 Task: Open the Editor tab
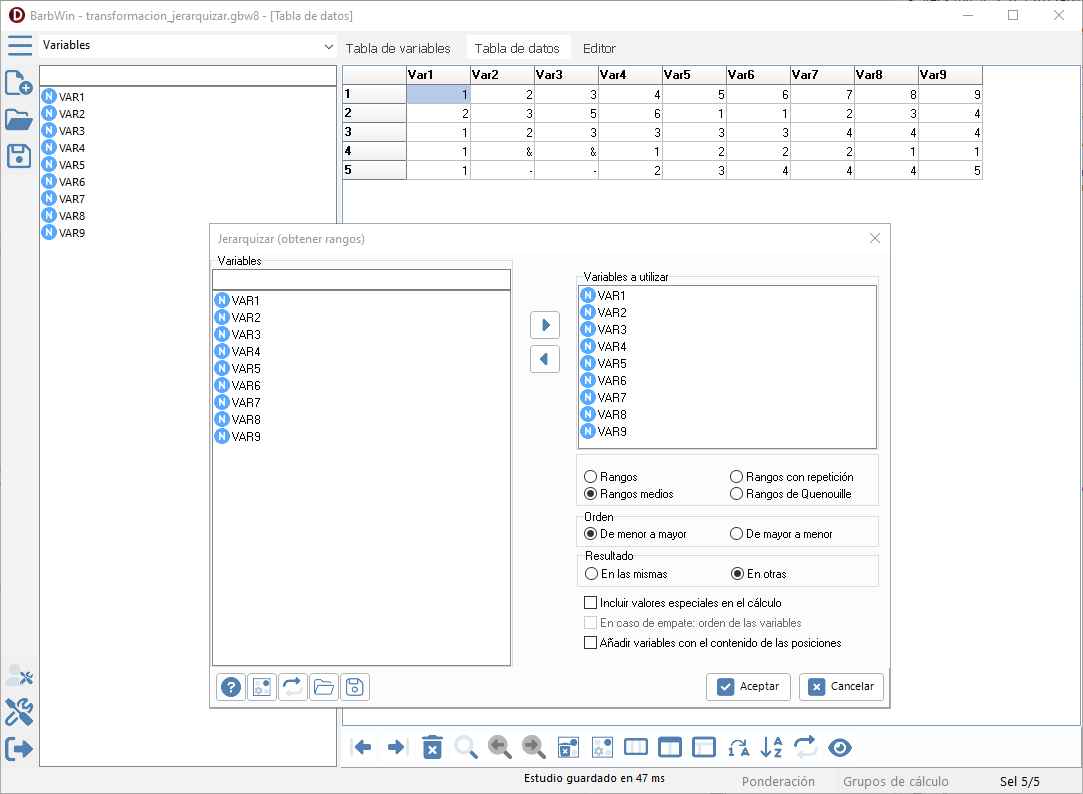click(599, 48)
